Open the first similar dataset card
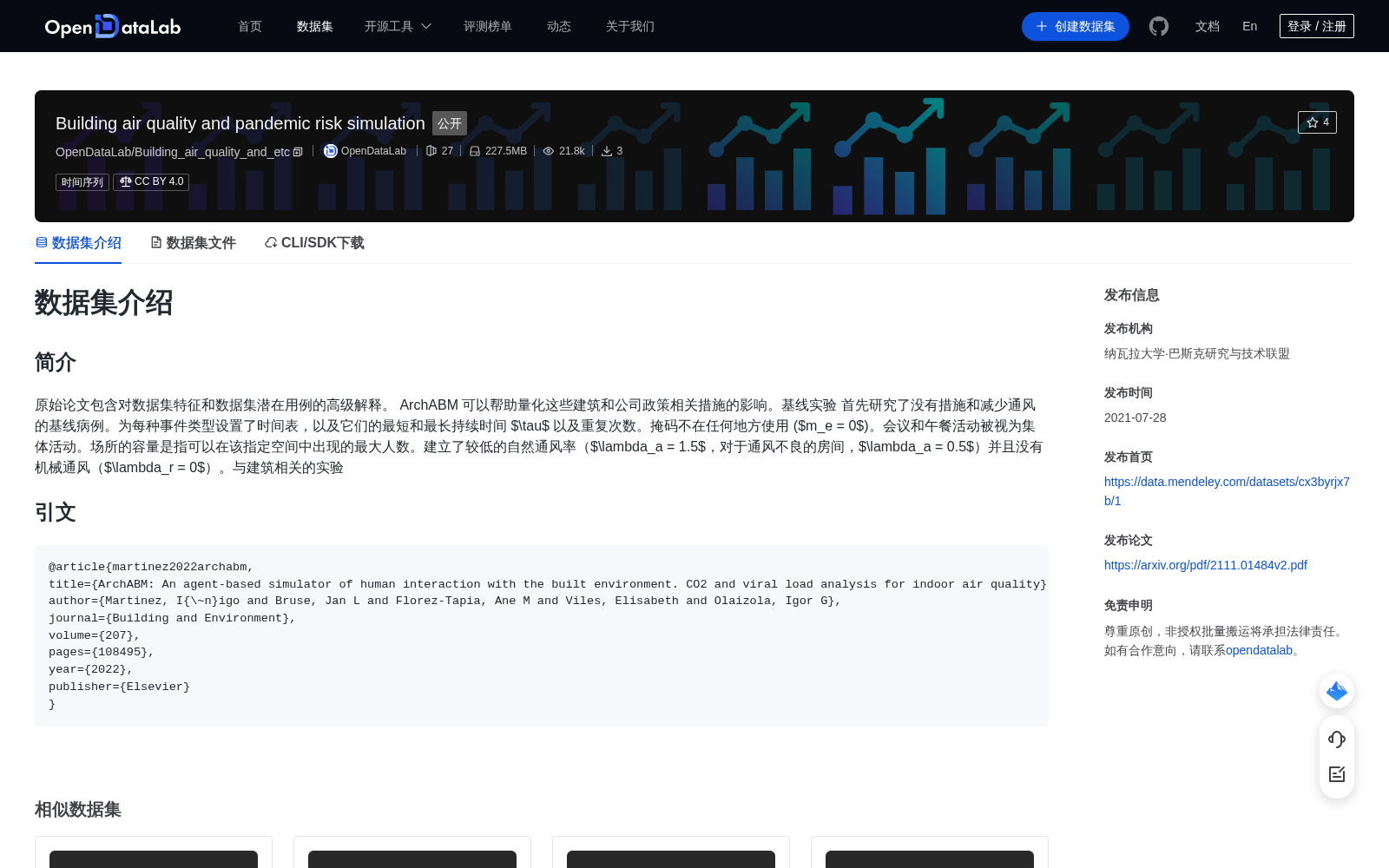Image resolution: width=1389 pixels, height=868 pixels. tap(154, 852)
